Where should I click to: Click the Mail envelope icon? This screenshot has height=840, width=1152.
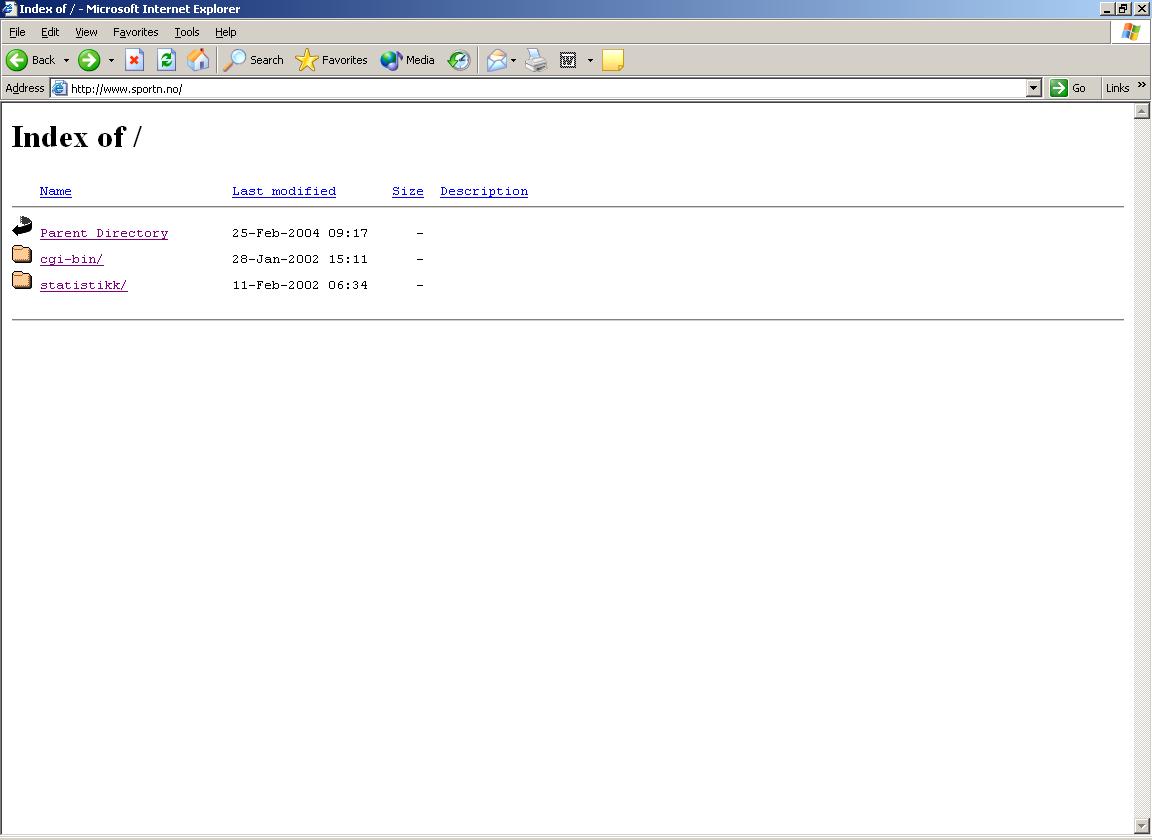click(497, 60)
